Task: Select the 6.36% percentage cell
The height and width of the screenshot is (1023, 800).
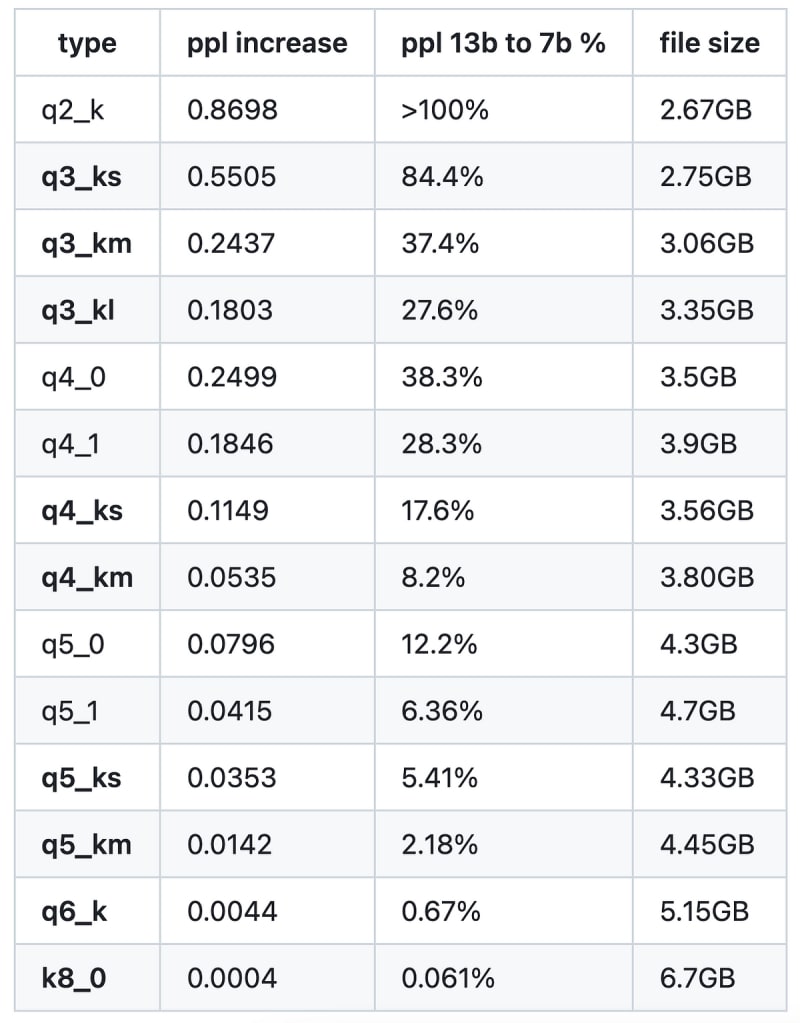Action: [x=442, y=711]
